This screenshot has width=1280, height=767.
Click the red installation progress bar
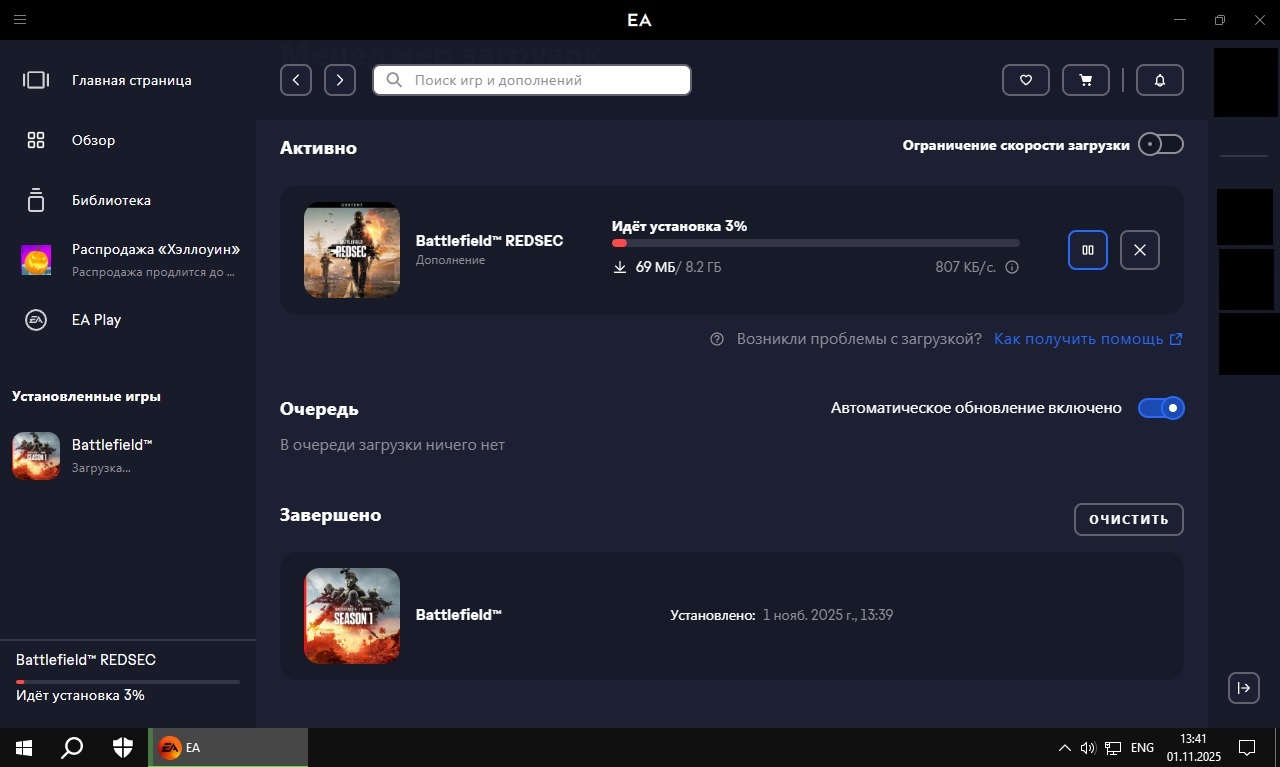(816, 243)
